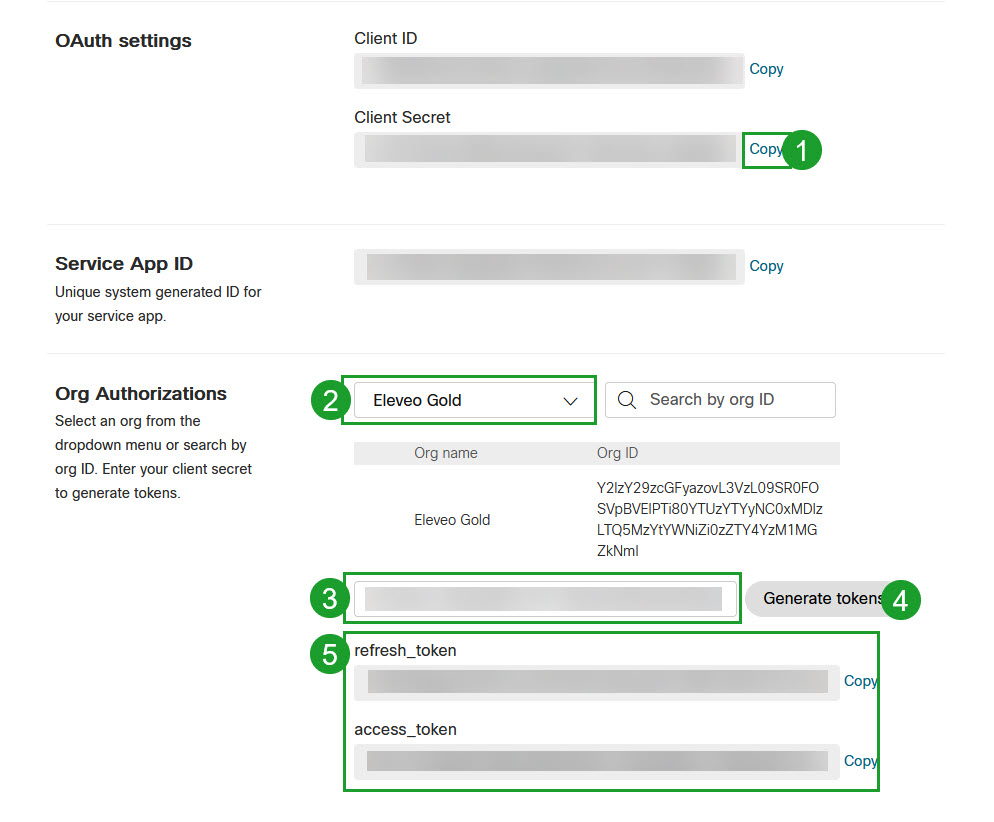Click the Org ID string for Eleveo Gold
The width and height of the screenshot is (994, 822).
pos(708,519)
